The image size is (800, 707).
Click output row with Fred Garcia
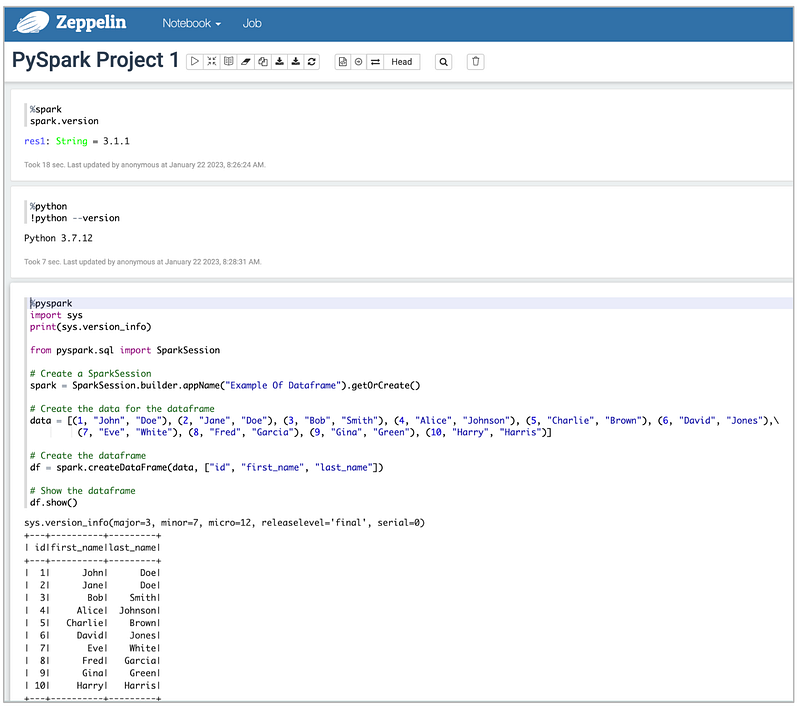(92, 661)
